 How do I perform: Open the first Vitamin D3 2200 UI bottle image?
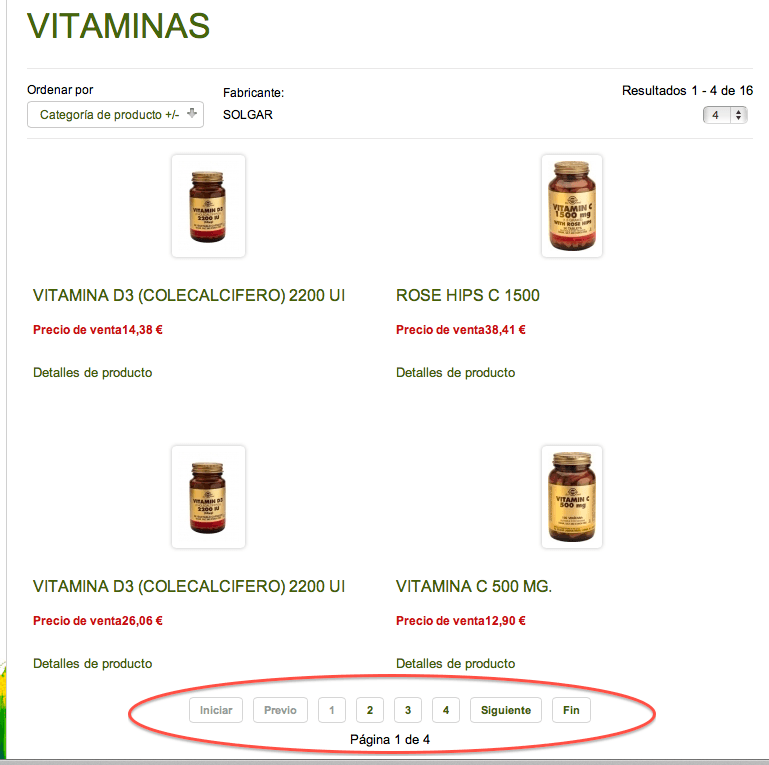208,206
